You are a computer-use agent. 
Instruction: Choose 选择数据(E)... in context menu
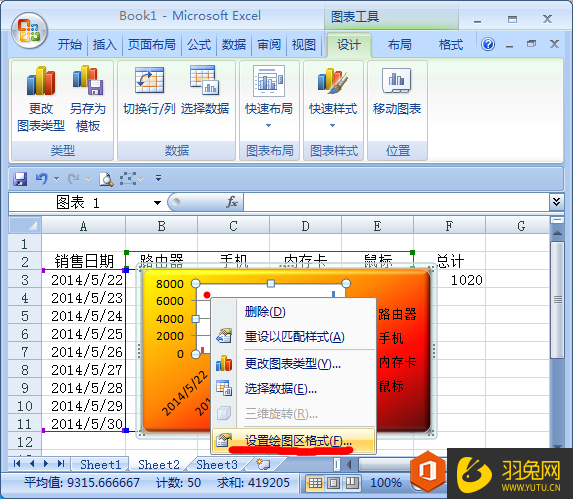293,389
